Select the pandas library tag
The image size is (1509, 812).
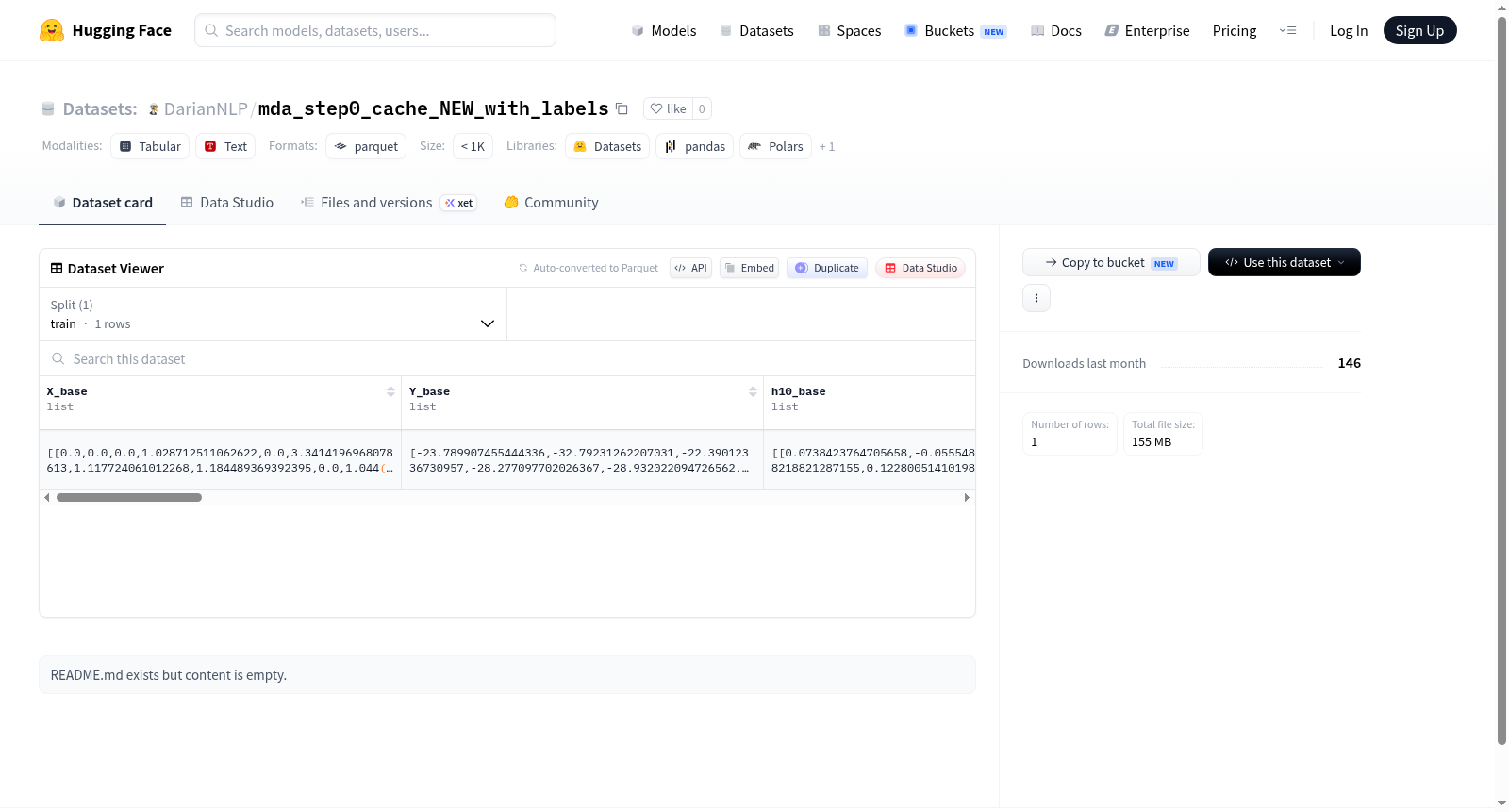click(x=695, y=146)
